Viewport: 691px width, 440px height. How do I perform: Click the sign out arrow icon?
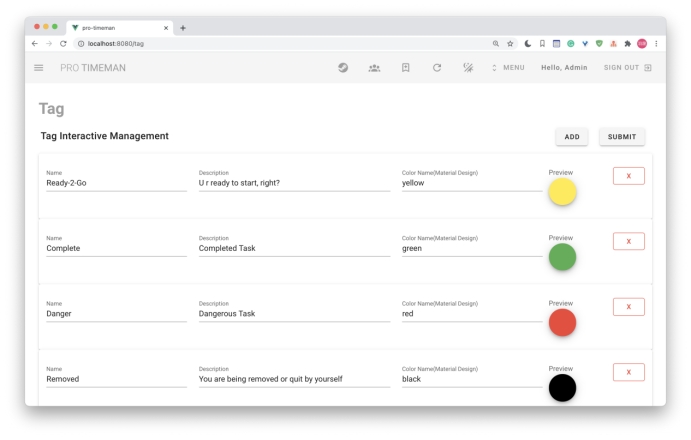pos(647,67)
